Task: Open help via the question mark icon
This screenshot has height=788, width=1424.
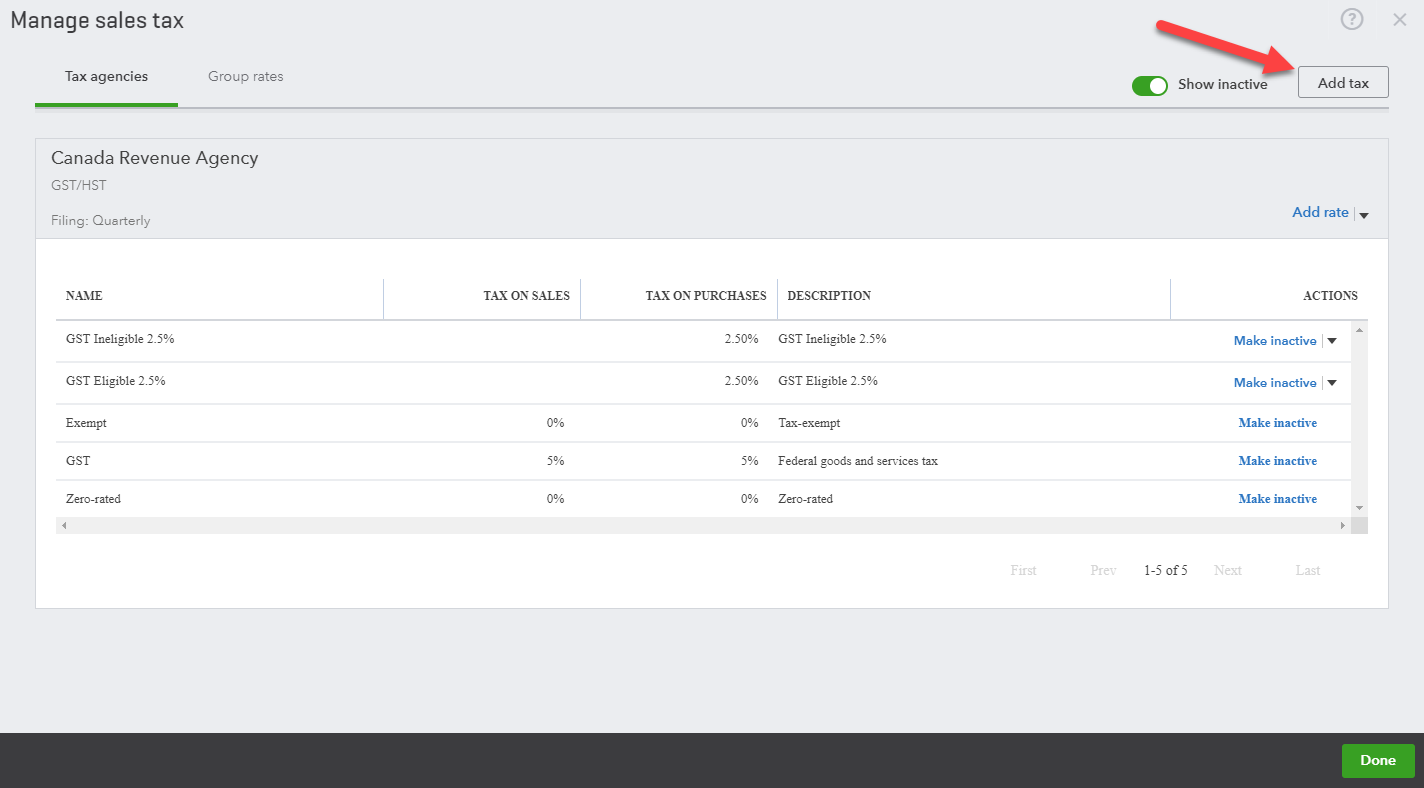Action: click(x=1352, y=19)
